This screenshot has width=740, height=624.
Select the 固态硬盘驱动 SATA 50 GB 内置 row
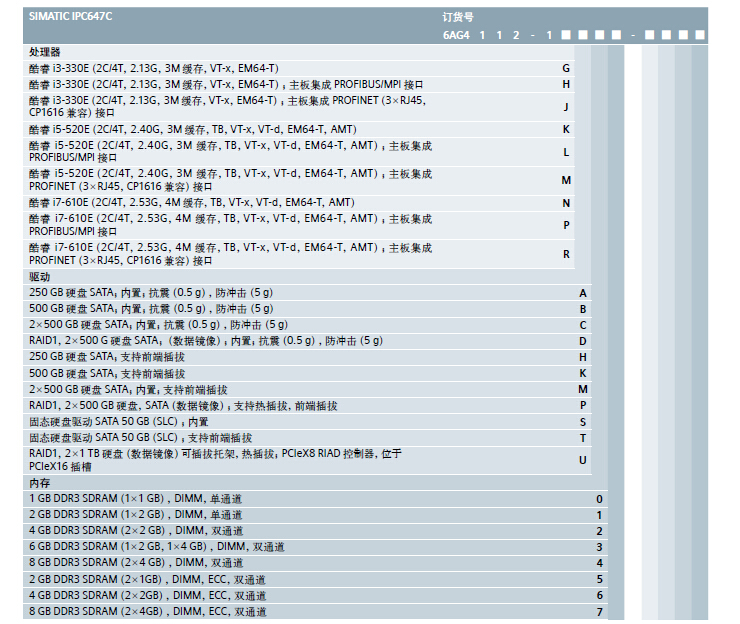[x=118, y=422]
